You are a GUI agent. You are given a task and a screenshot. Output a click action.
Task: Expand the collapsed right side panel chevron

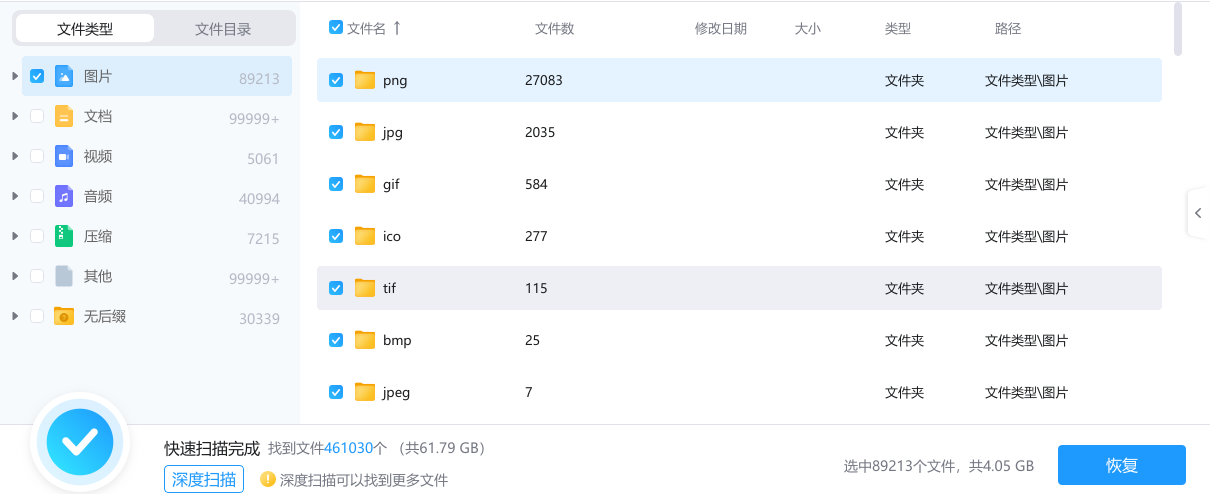[x=1198, y=212]
